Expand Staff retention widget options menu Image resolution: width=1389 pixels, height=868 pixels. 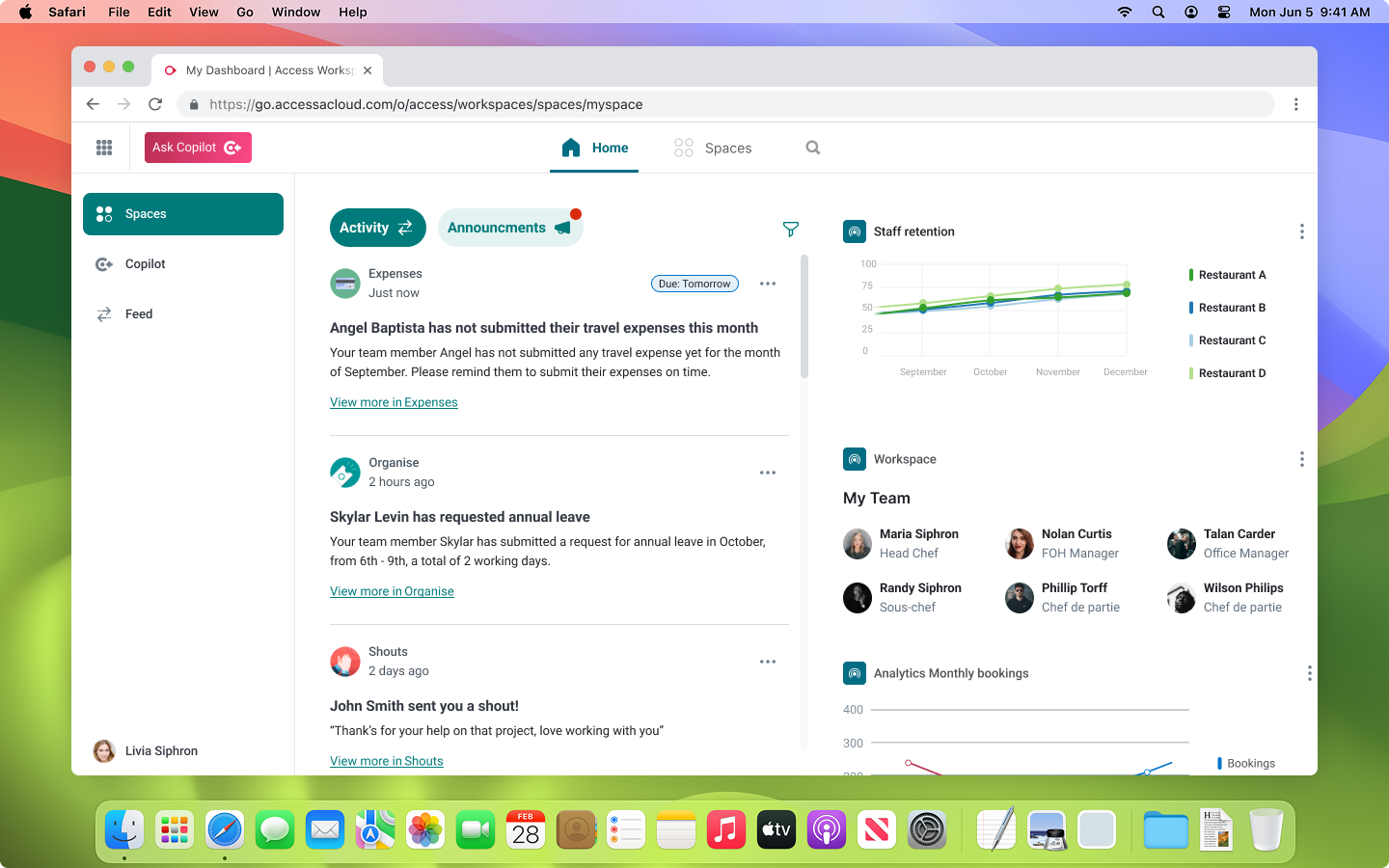pyautogui.click(x=1301, y=231)
